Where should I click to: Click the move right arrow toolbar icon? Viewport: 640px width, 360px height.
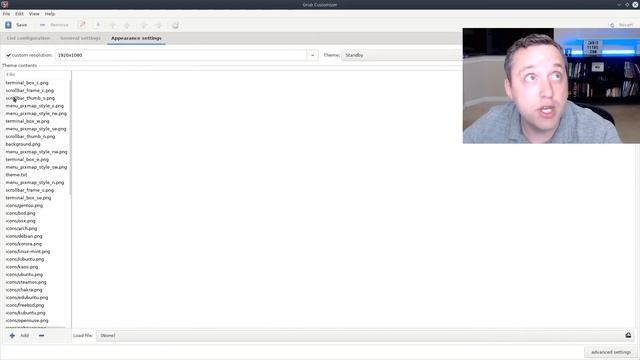click(x=159, y=25)
